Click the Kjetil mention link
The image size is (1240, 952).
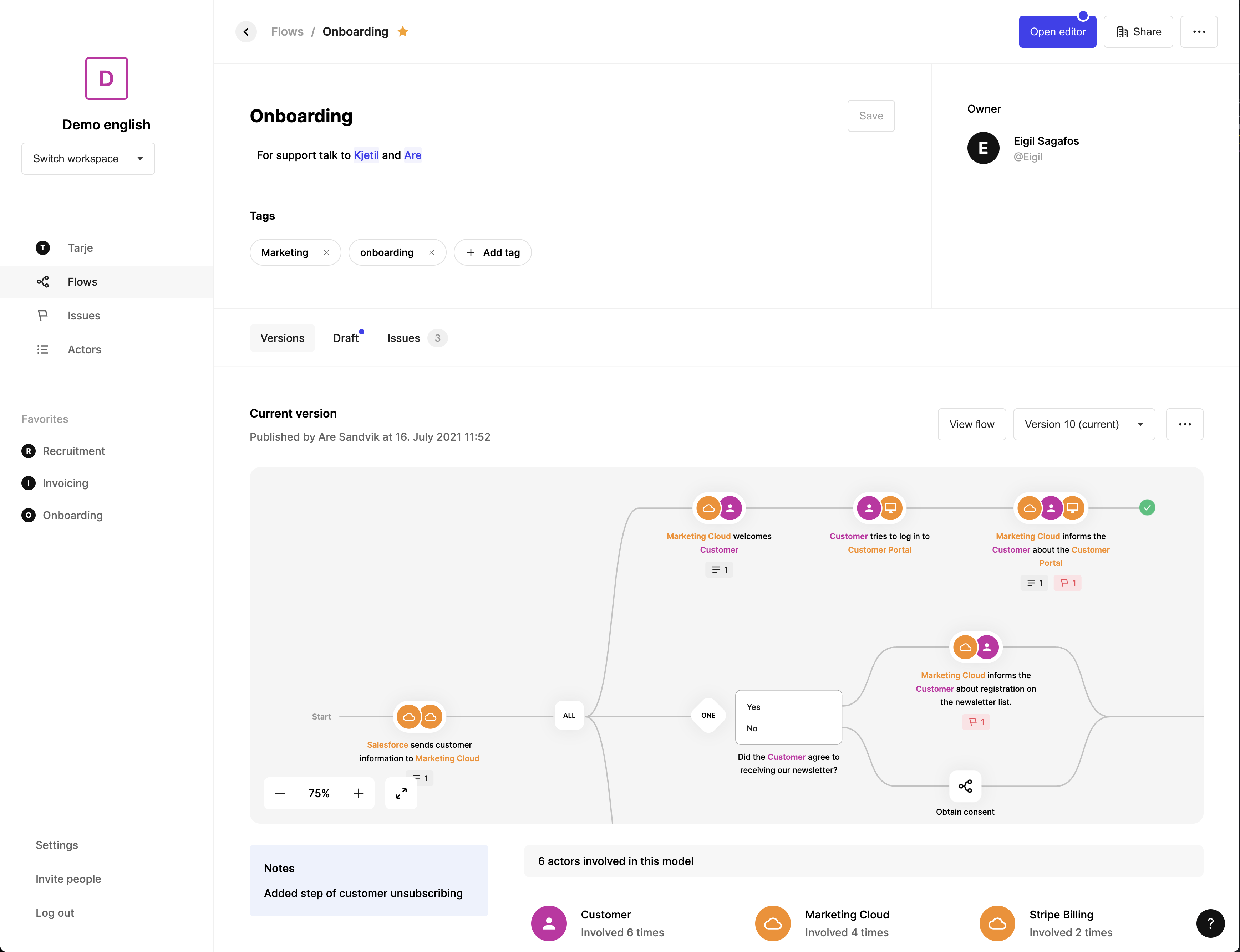366,155
